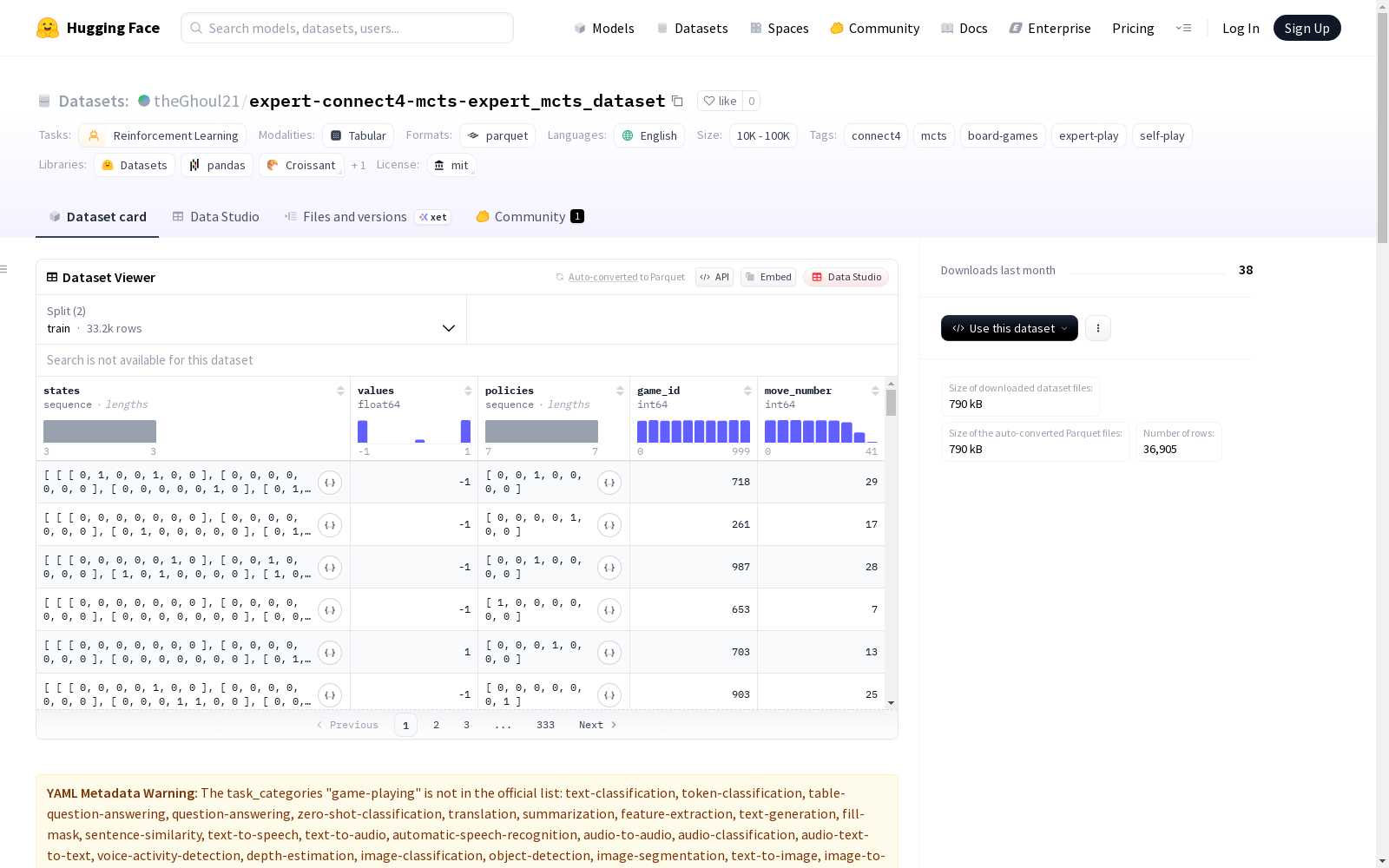Open theGhoul21 author profile
The width and height of the screenshot is (1389, 868).
(196, 101)
